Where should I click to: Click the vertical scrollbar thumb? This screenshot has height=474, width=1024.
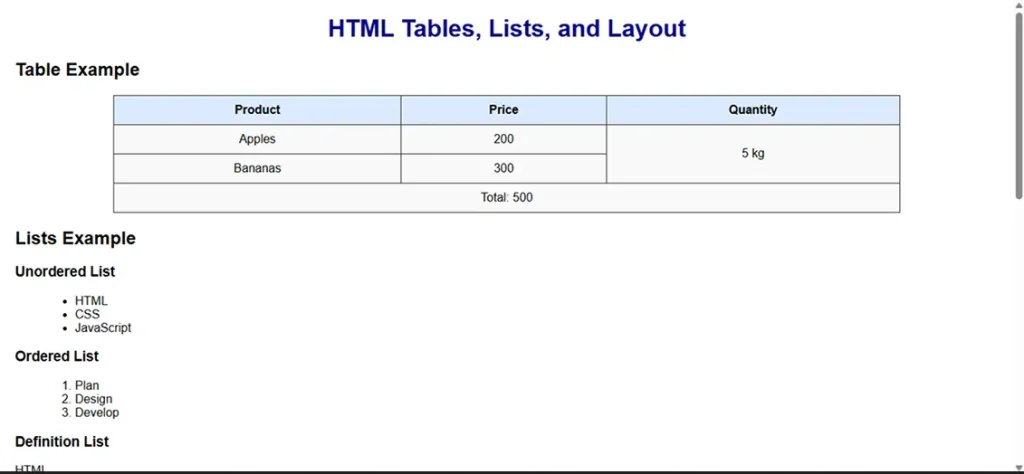coord(1018,104)
